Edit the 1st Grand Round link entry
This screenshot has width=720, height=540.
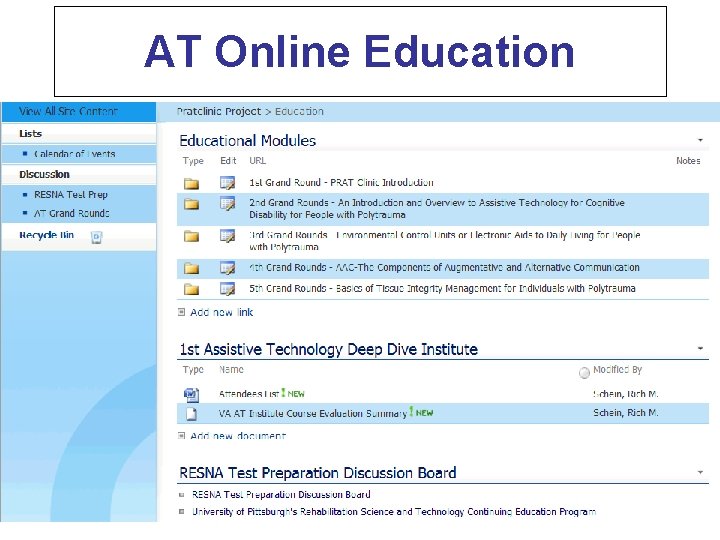pyautogui.click(x=227, y=183)
